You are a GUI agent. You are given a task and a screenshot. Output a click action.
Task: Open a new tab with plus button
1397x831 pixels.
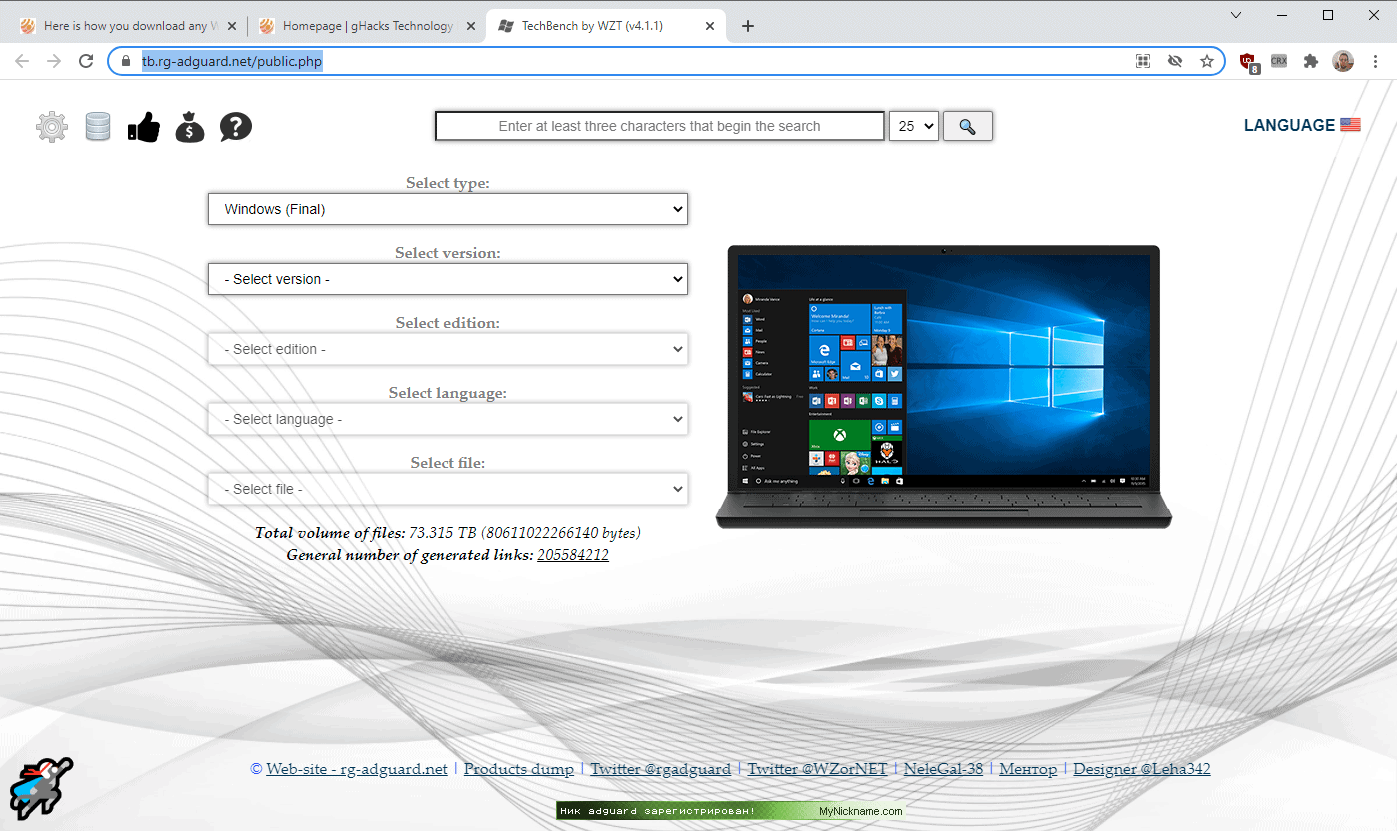(748, 26)
